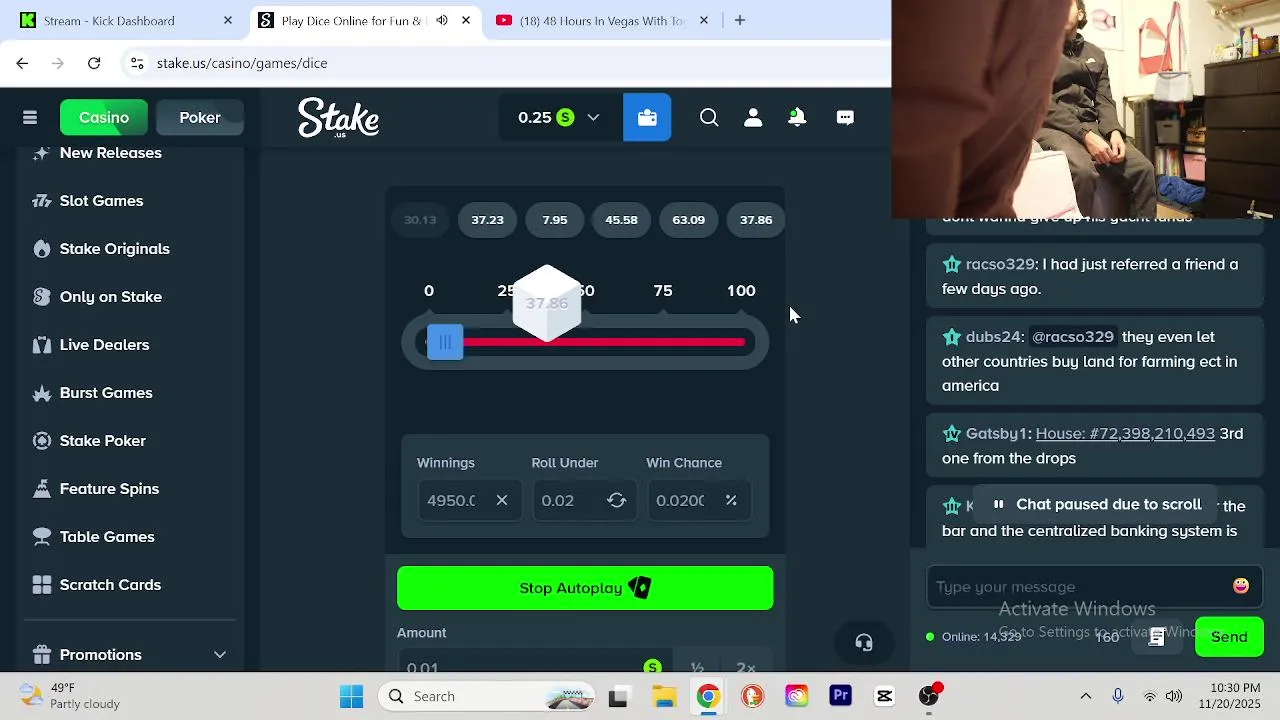Clear the Winnings multiplier with X icon
The height and width of the screenshot is (720, 1280).
pyautogui.click(x=502, y=500)
